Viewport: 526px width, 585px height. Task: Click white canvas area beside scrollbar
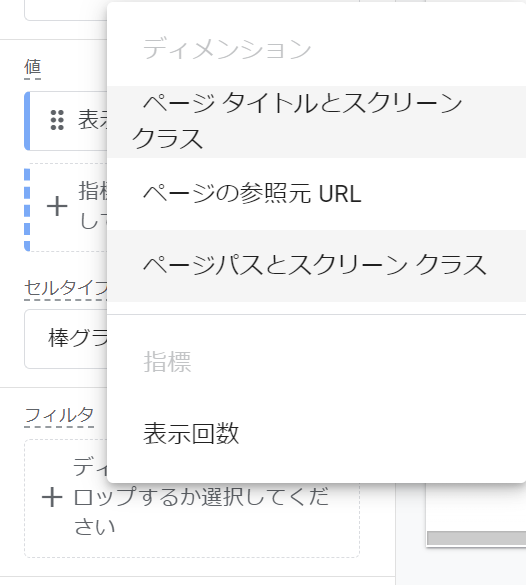pyautogui.click(x=476, y=507)
